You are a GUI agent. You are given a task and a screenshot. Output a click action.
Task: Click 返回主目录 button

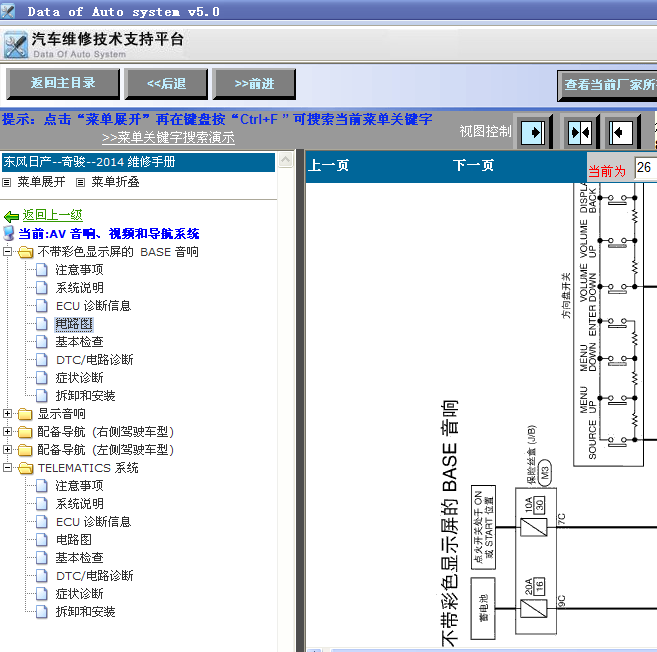pyautogui.click(x=63, y=84)
